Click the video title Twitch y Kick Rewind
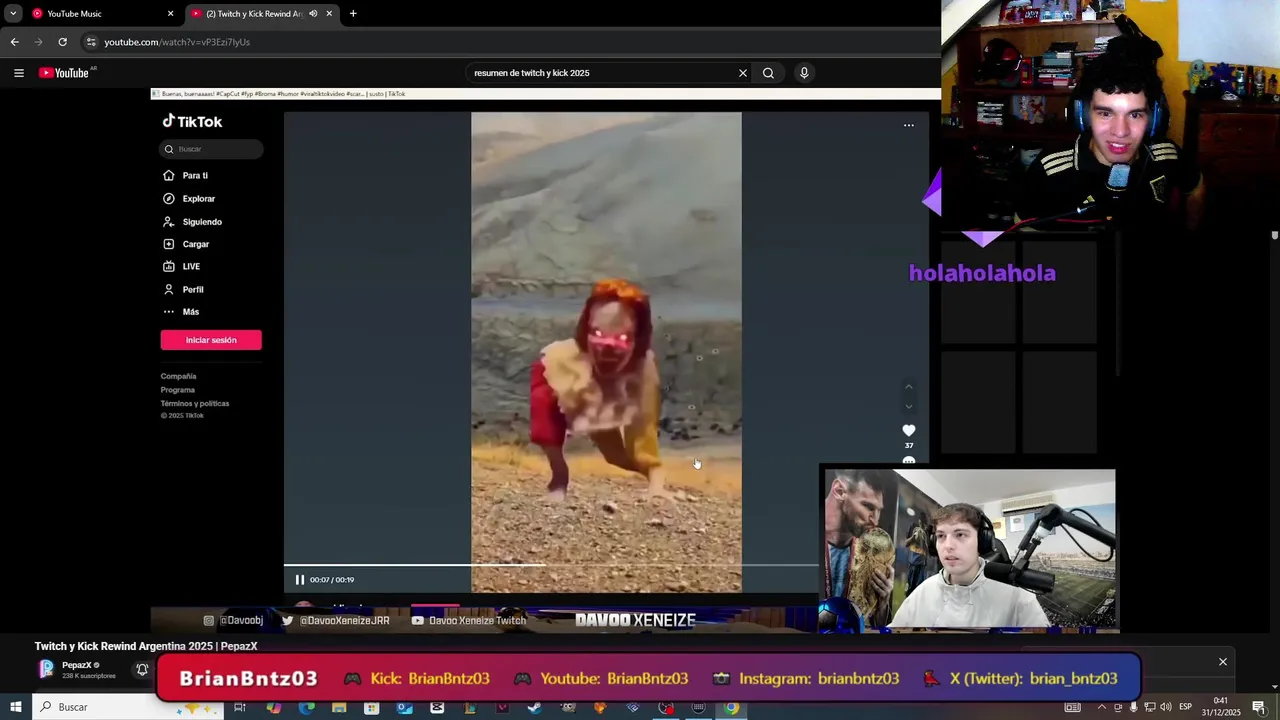 click(146, 646)
